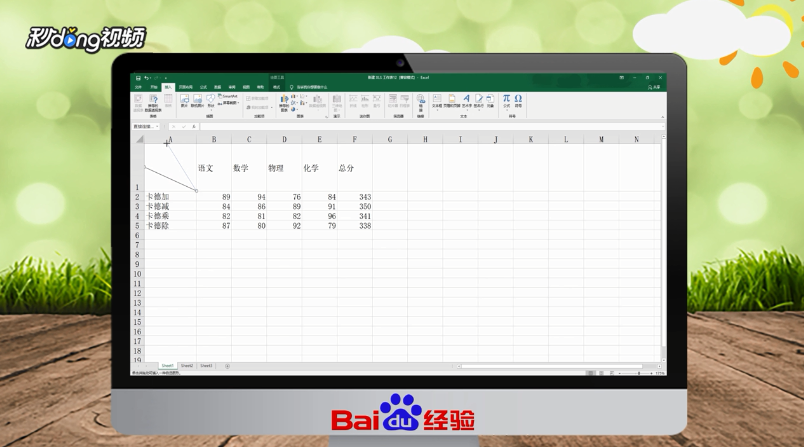Select cell with name 卡德加
This screenshot has height=447, width=804.
(x=170, y=197)
